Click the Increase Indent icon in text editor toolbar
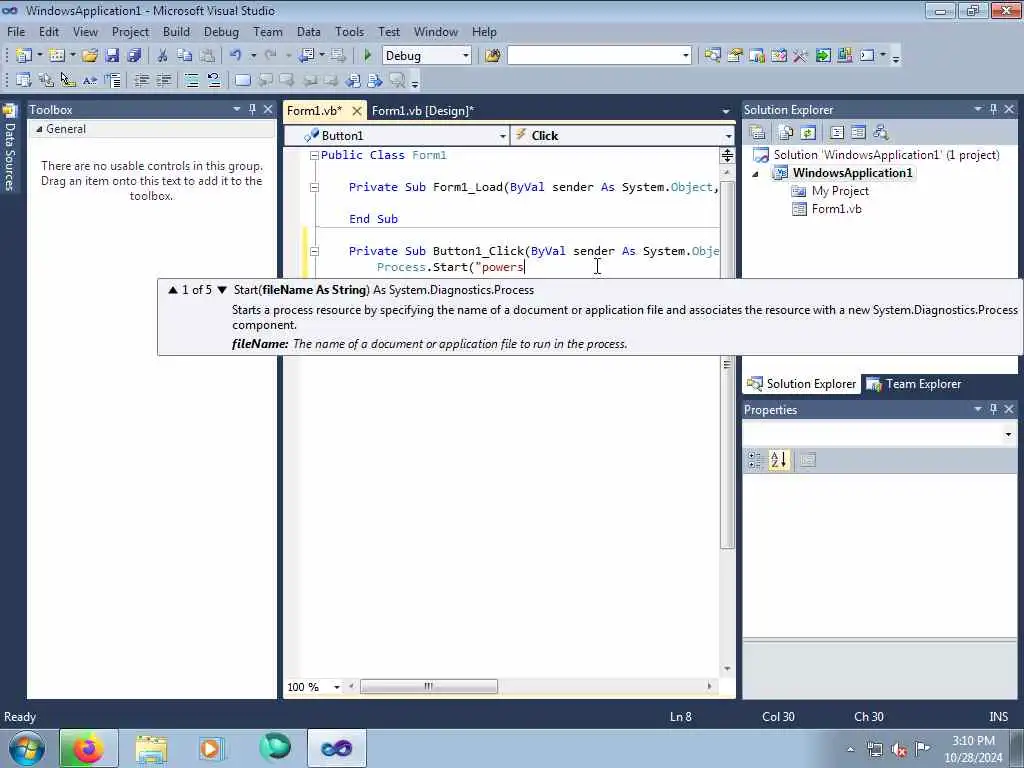 (x=163, y=80)
